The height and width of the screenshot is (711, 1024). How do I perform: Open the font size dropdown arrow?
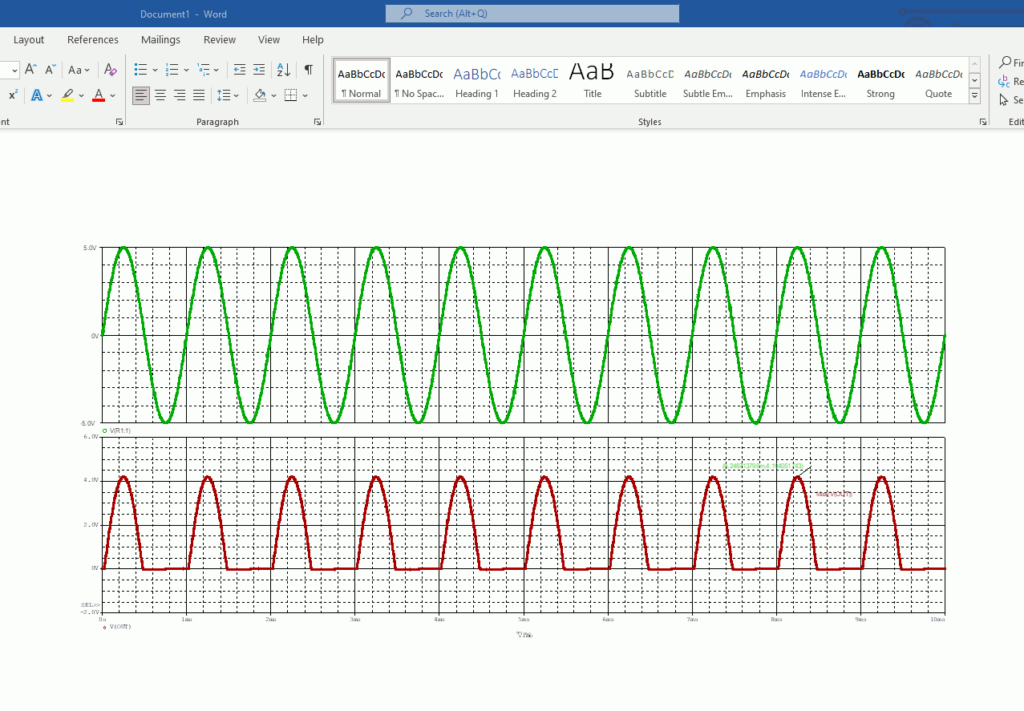[x=14, y=70]
